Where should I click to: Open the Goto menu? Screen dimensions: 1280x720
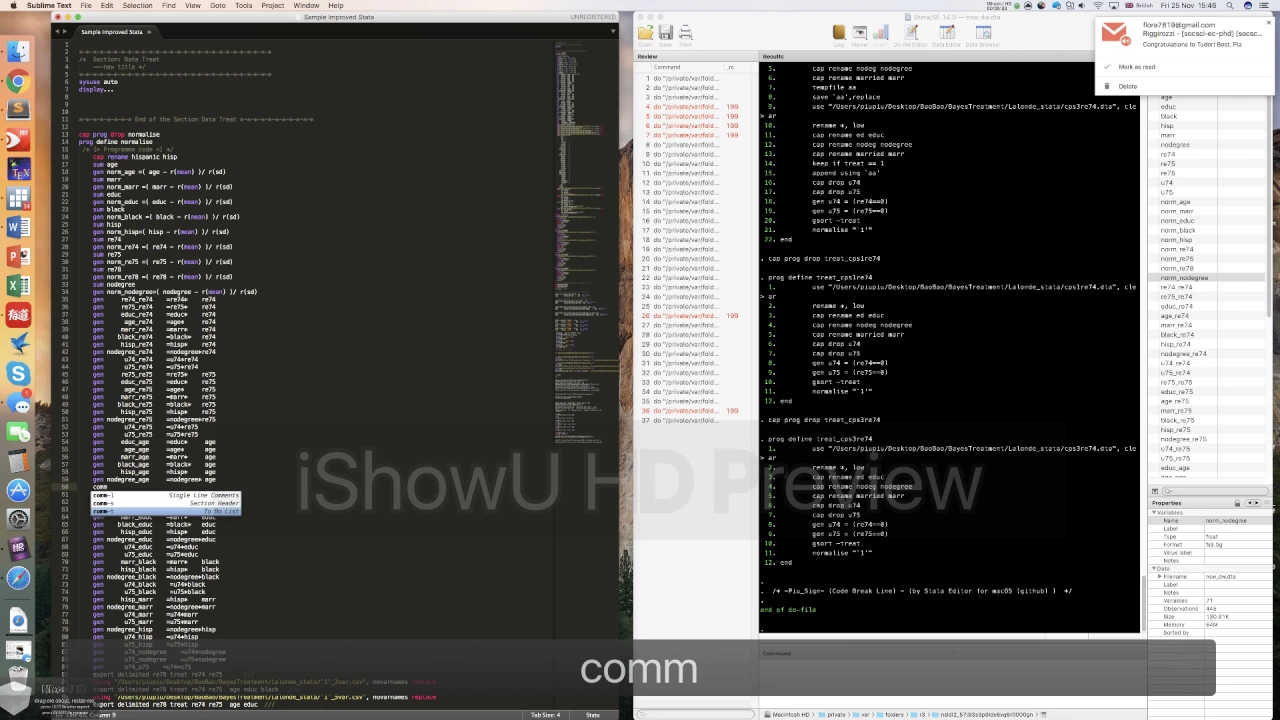[x=218, y=5]
